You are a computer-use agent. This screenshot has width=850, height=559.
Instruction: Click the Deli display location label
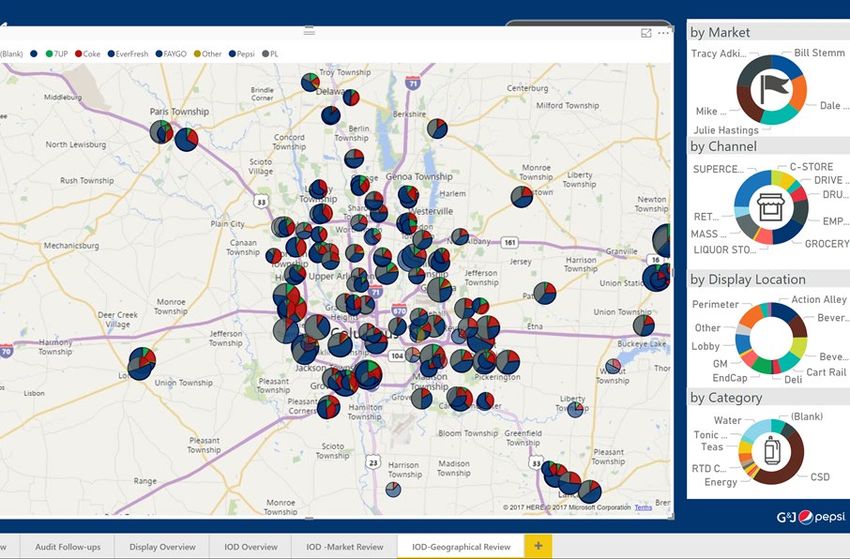[793, 380]
